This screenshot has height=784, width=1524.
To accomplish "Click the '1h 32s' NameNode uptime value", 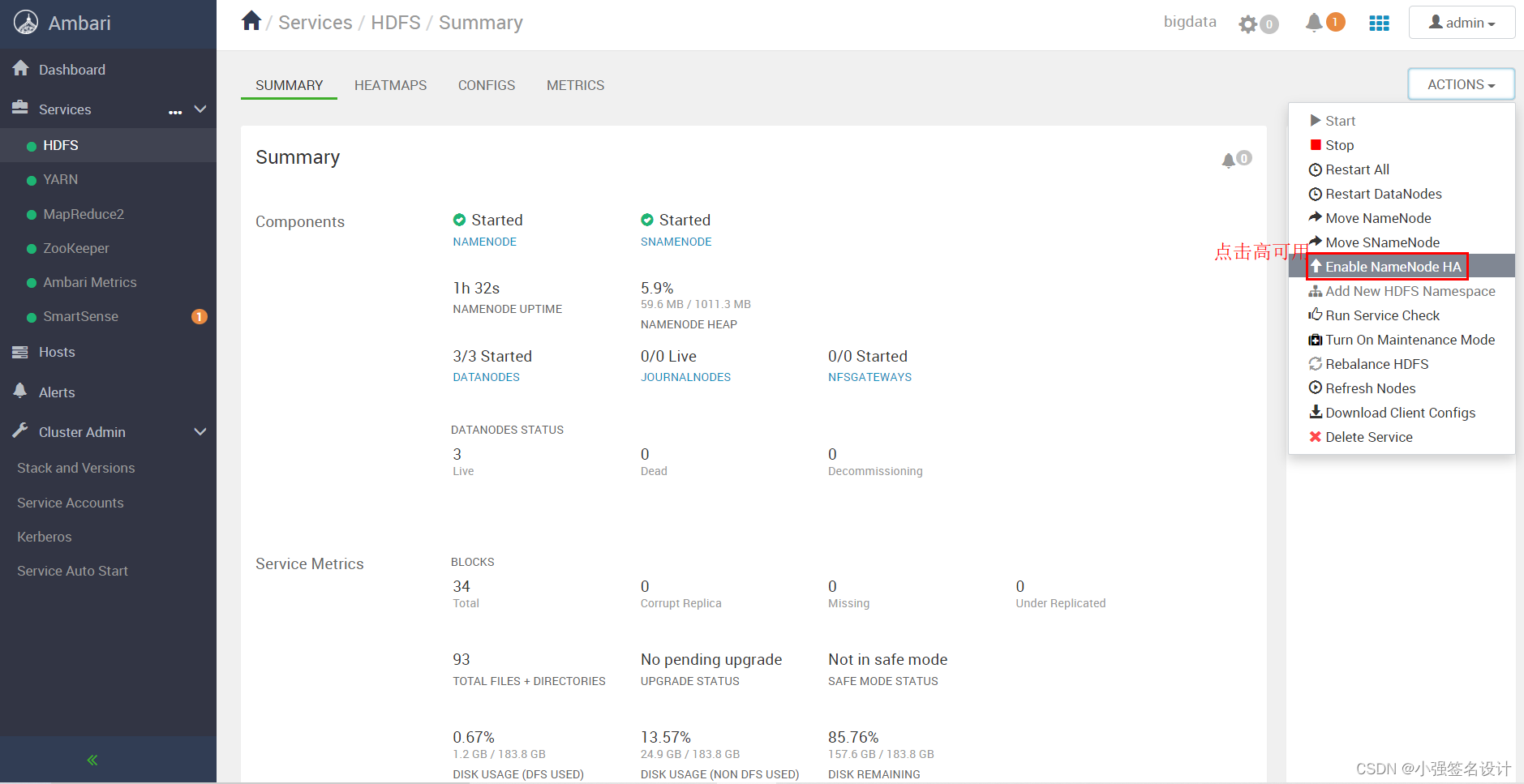I will click(x=476, y=288).
